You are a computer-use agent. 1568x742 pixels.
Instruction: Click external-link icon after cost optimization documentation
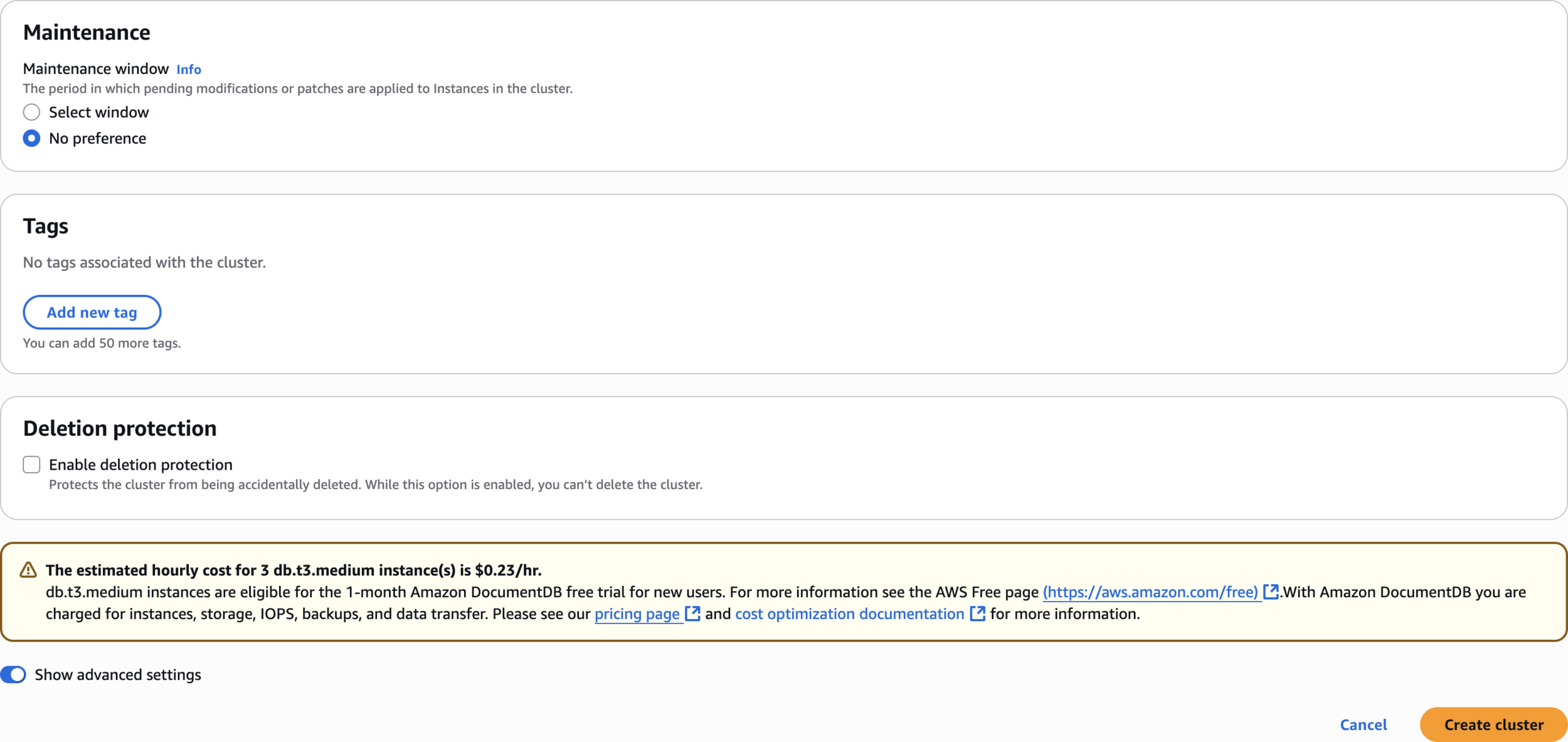977,614
